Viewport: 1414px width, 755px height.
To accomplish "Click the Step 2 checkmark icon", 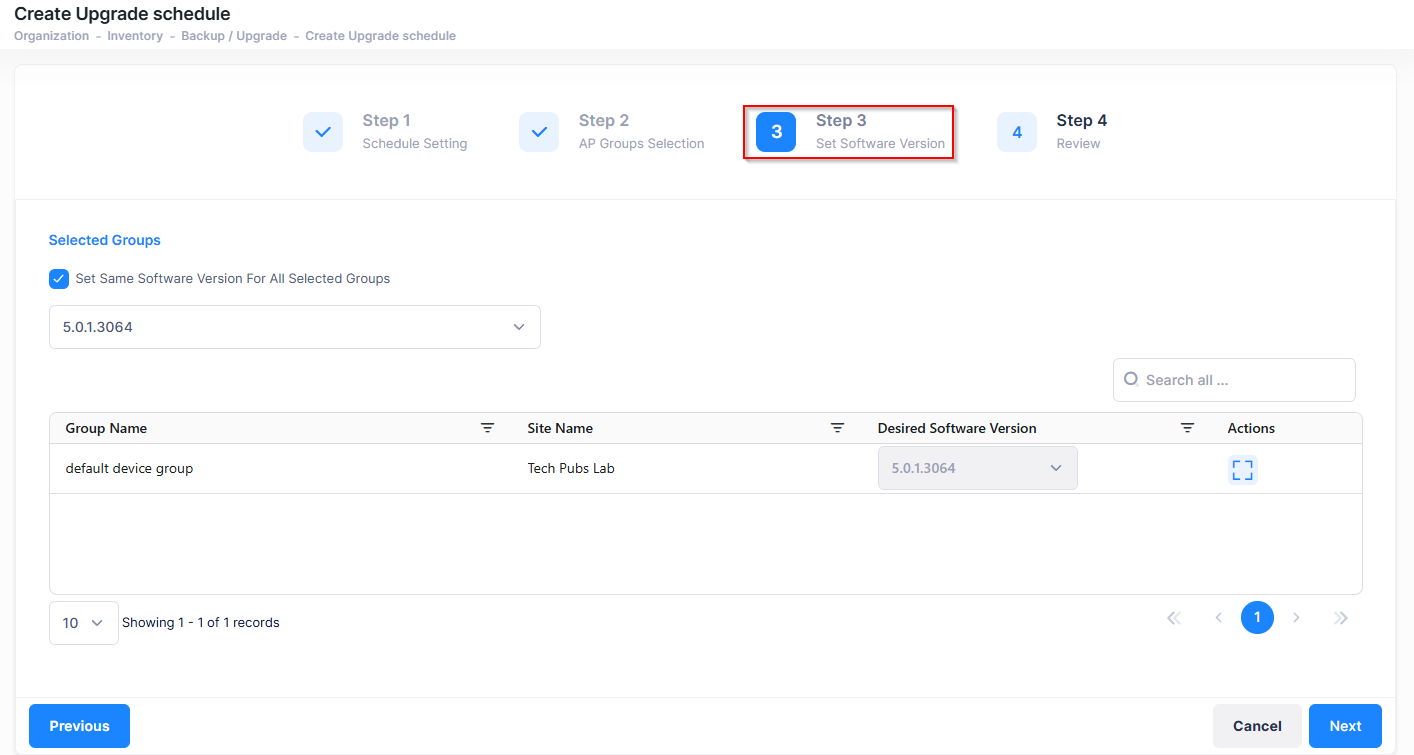I will pyautogui.click(x=539, y=132).
